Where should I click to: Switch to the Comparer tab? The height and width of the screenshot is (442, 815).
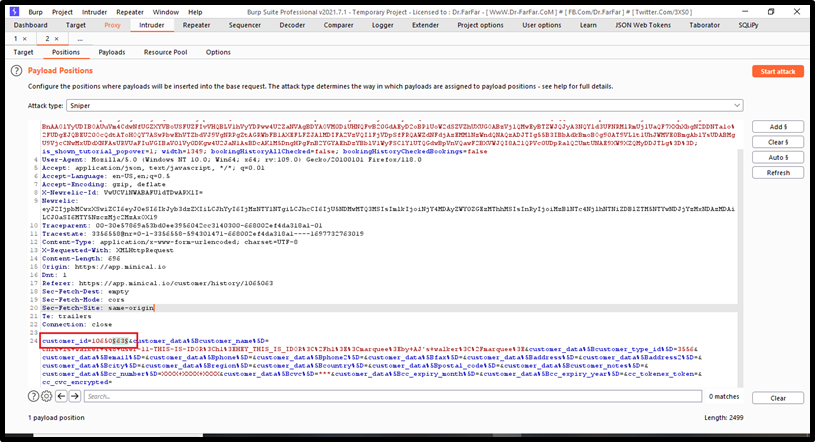tap(338, 25)
